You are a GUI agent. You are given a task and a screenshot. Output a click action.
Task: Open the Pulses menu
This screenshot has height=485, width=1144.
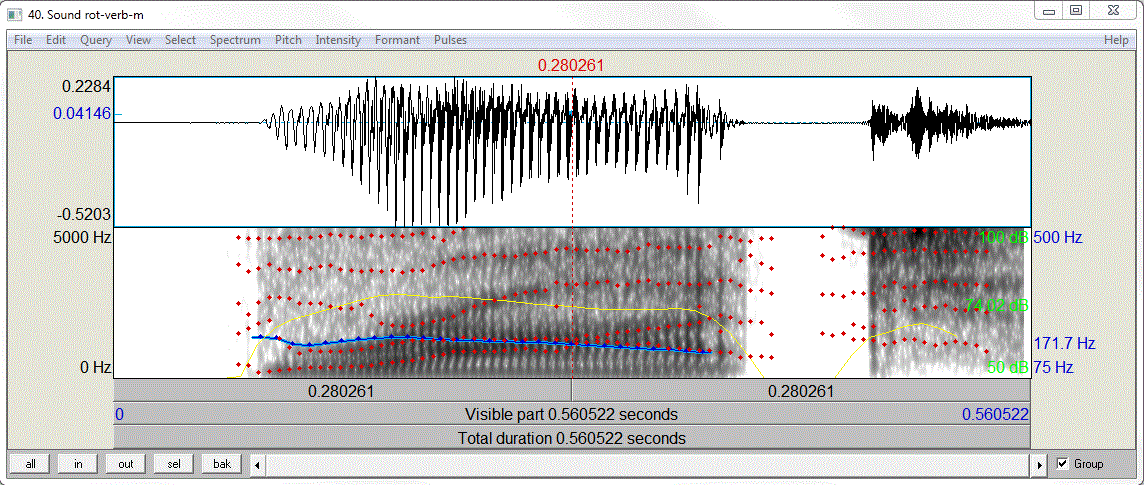(x=450, y=40)
